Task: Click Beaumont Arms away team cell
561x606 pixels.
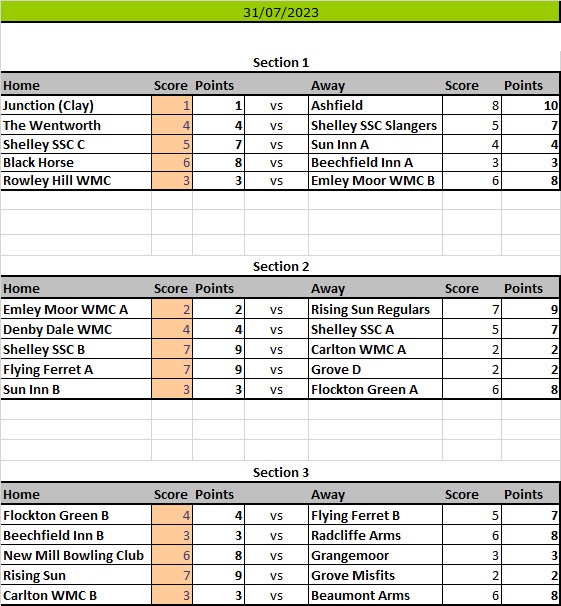Action: click(375, 595)
